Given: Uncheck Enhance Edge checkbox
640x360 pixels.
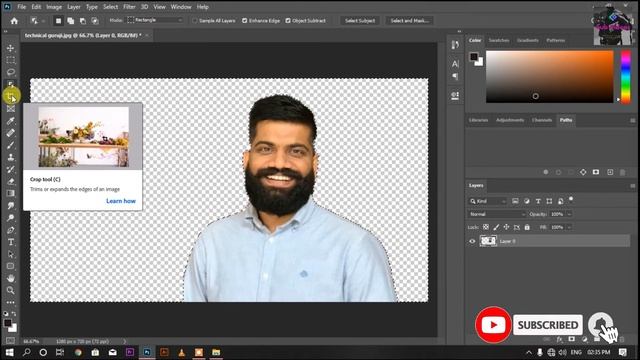Looking at the screenshot, I should pyautogui.click(x=244, y=20).
